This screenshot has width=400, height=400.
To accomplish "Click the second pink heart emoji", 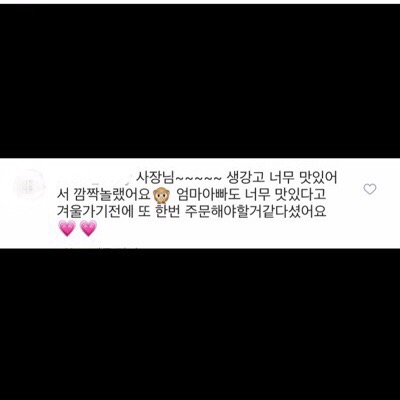I will pyautogui.click(x=88, y=228).
